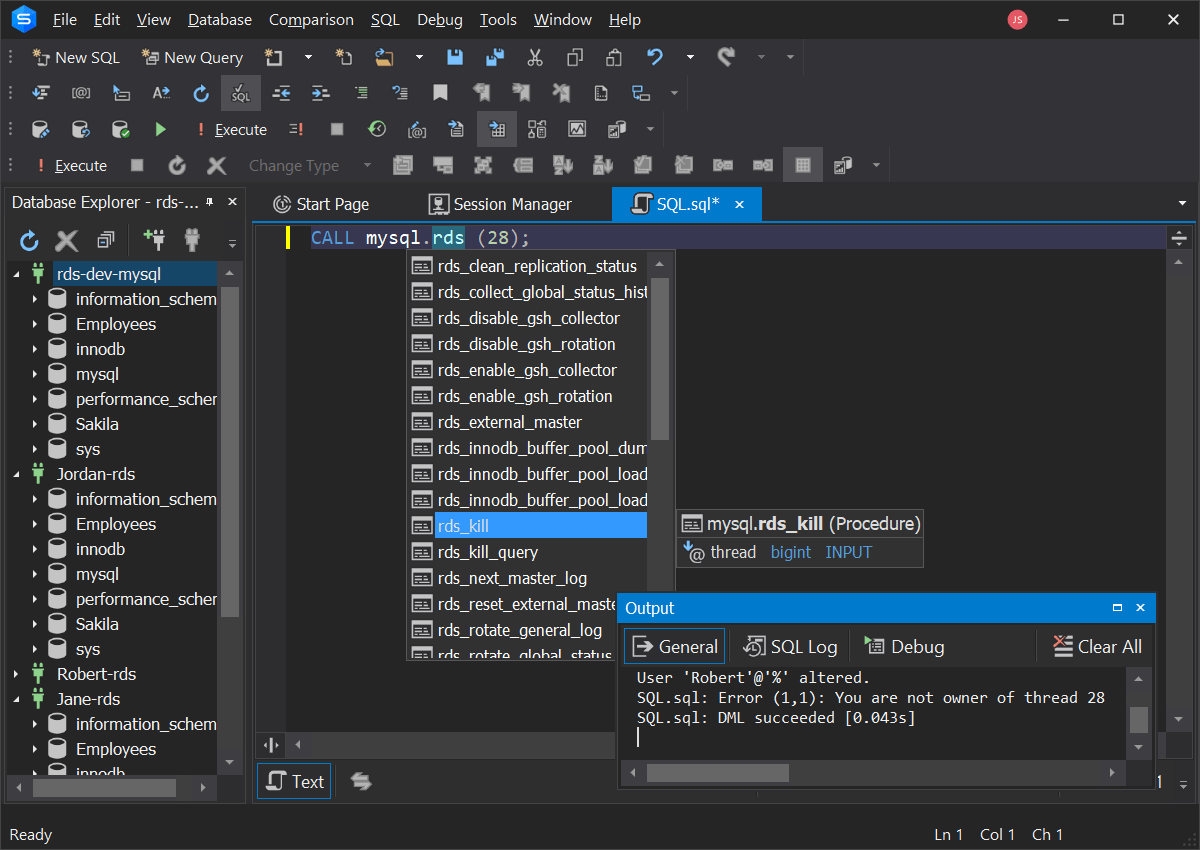Open the Change Type dropdown
The image size is (1200, 850).
[366, 165]
